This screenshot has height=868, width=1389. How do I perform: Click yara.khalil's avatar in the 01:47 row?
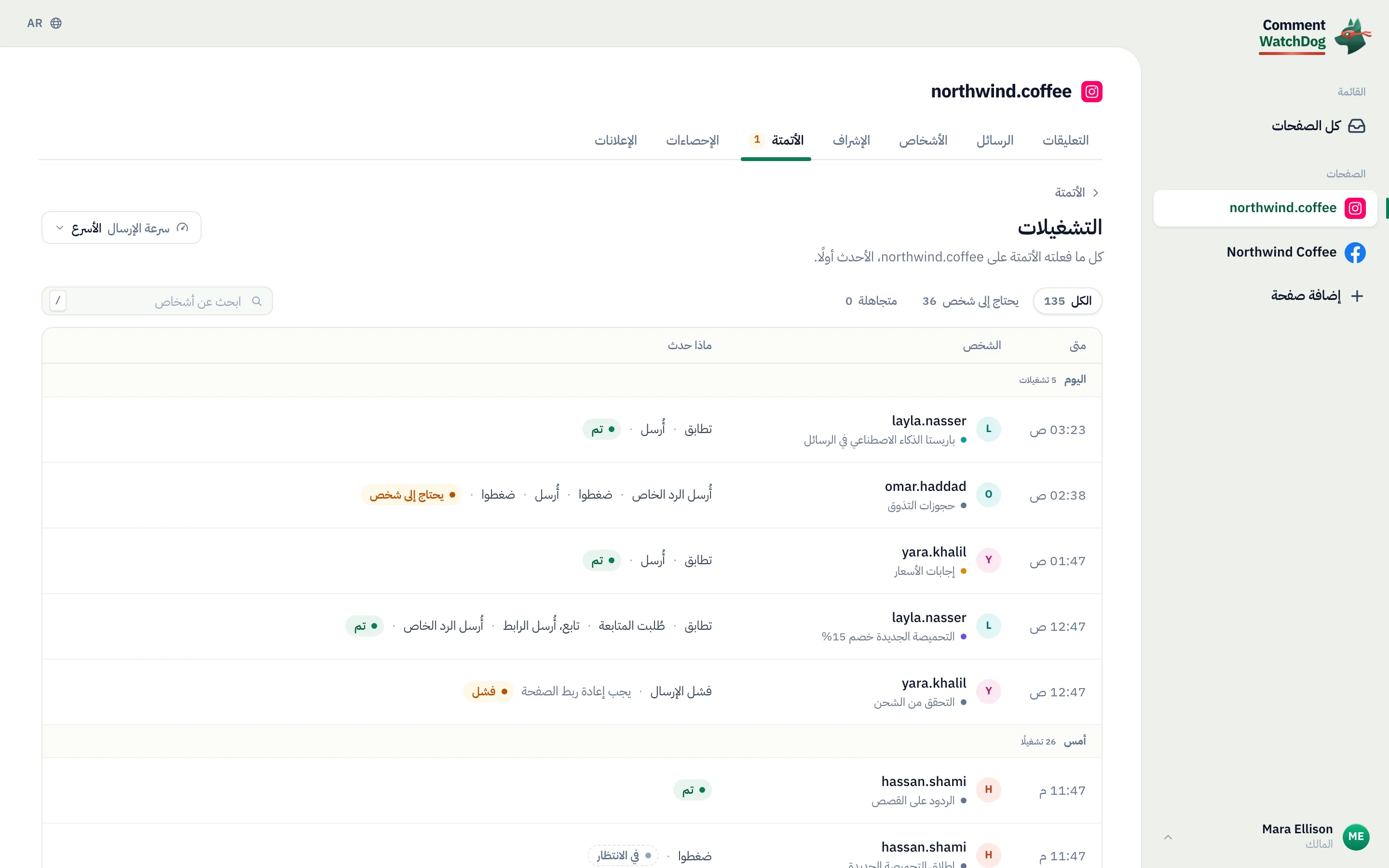pyautogui.click(x=988, y=560)
